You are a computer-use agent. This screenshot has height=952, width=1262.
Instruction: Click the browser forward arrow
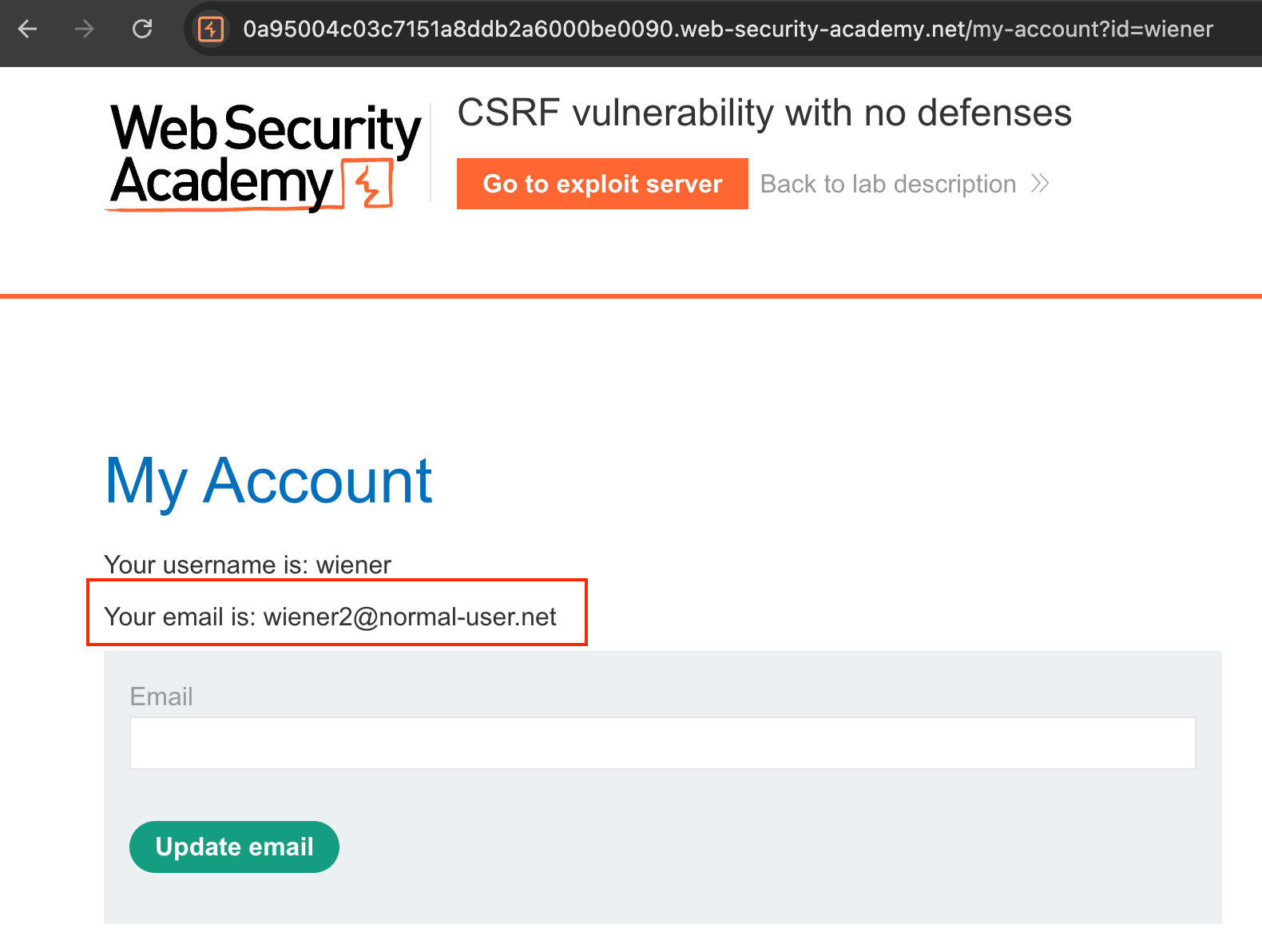point(84,30)
